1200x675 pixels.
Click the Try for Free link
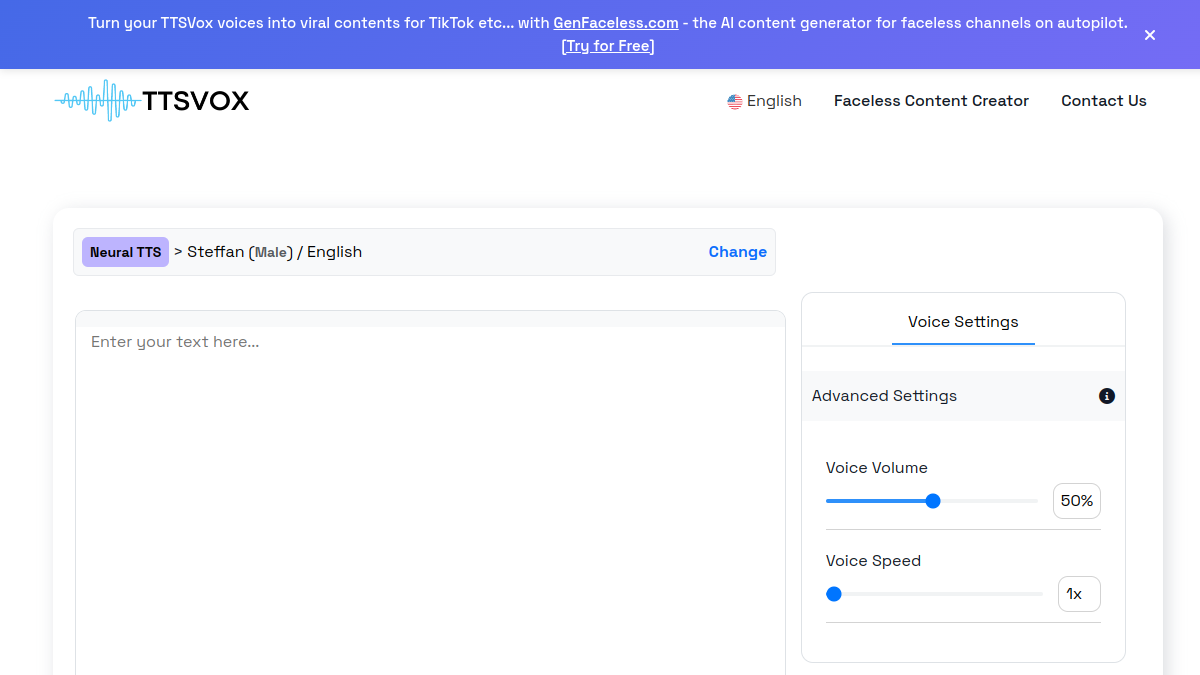click(608, 46)
